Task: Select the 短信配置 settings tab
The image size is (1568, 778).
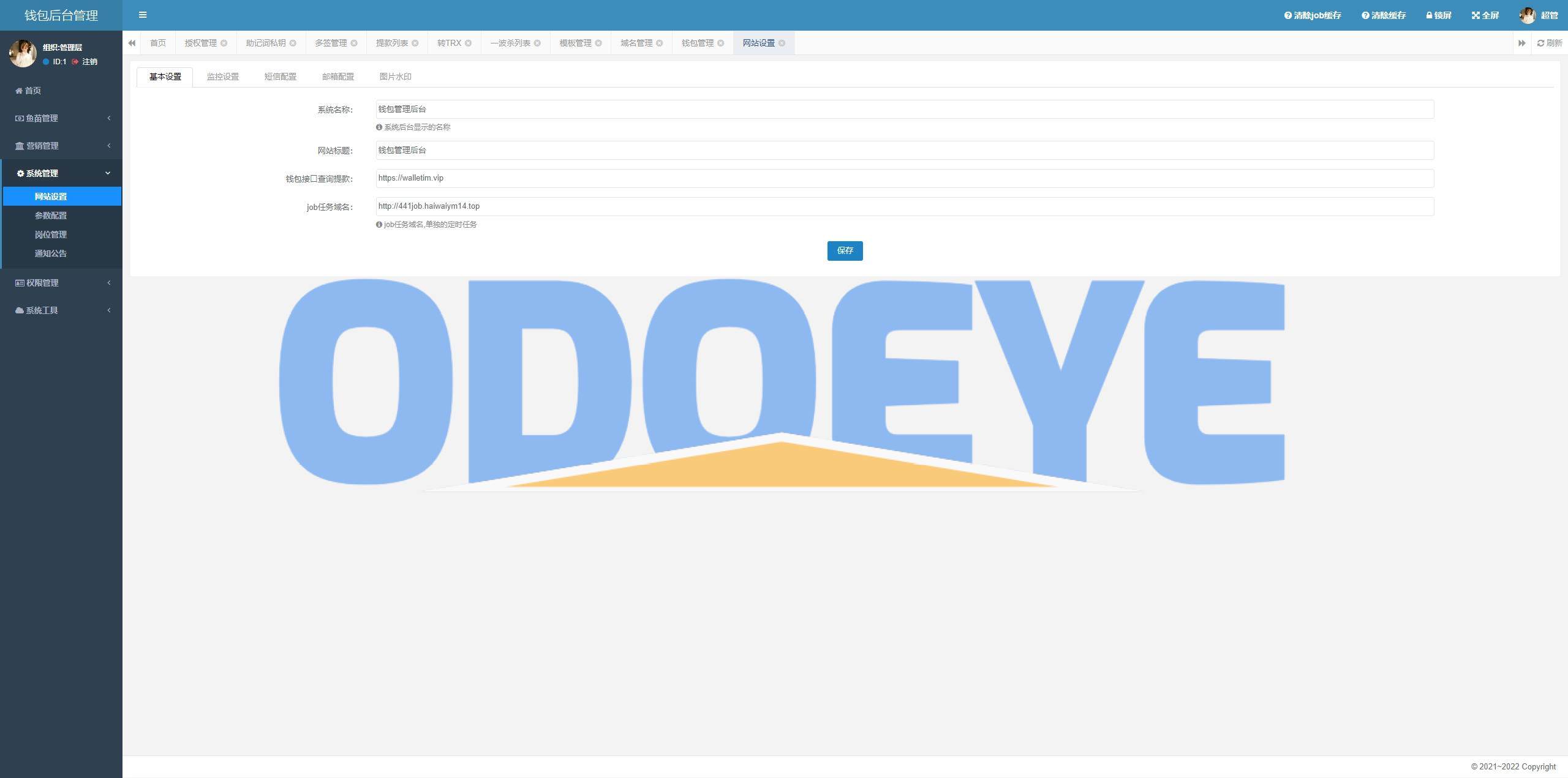Action: click(x=281, y=77)
